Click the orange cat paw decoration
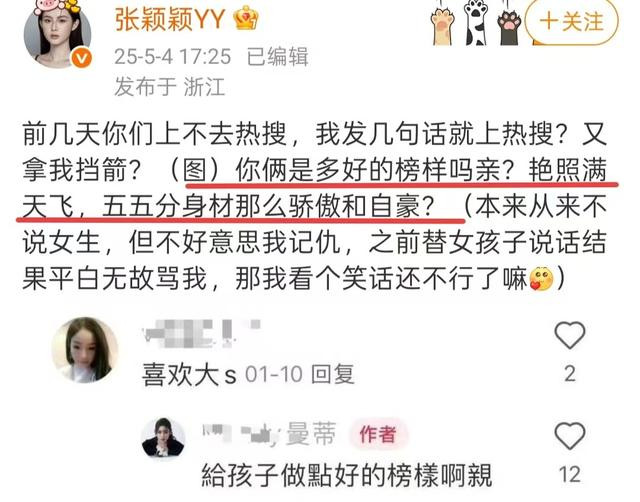This screenshot has height=502, width=640. point(444,23)
